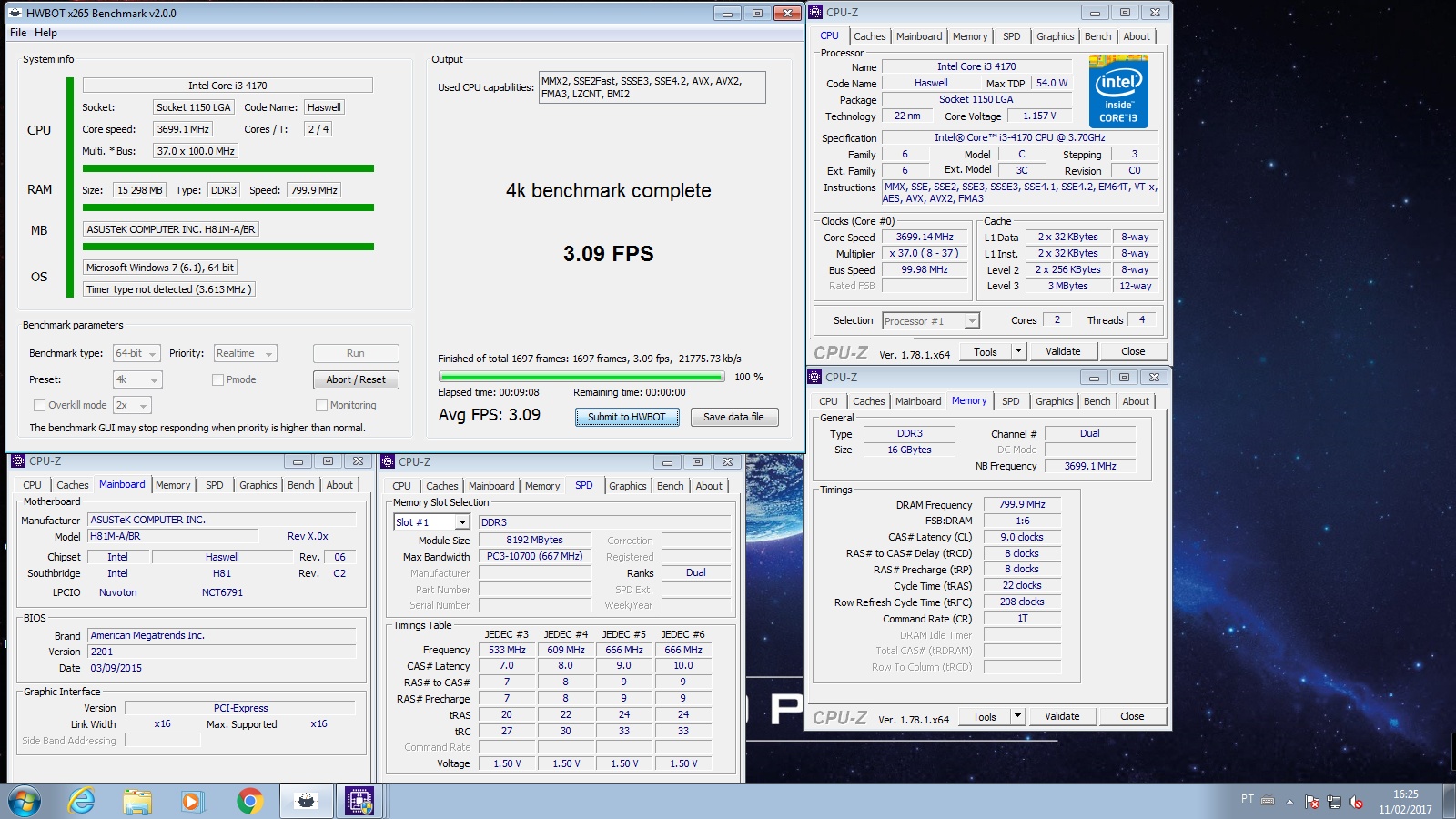The image size is (1456, 819).
Task: Switch to Bench tab in CPU window
Action: point(1097,36)
